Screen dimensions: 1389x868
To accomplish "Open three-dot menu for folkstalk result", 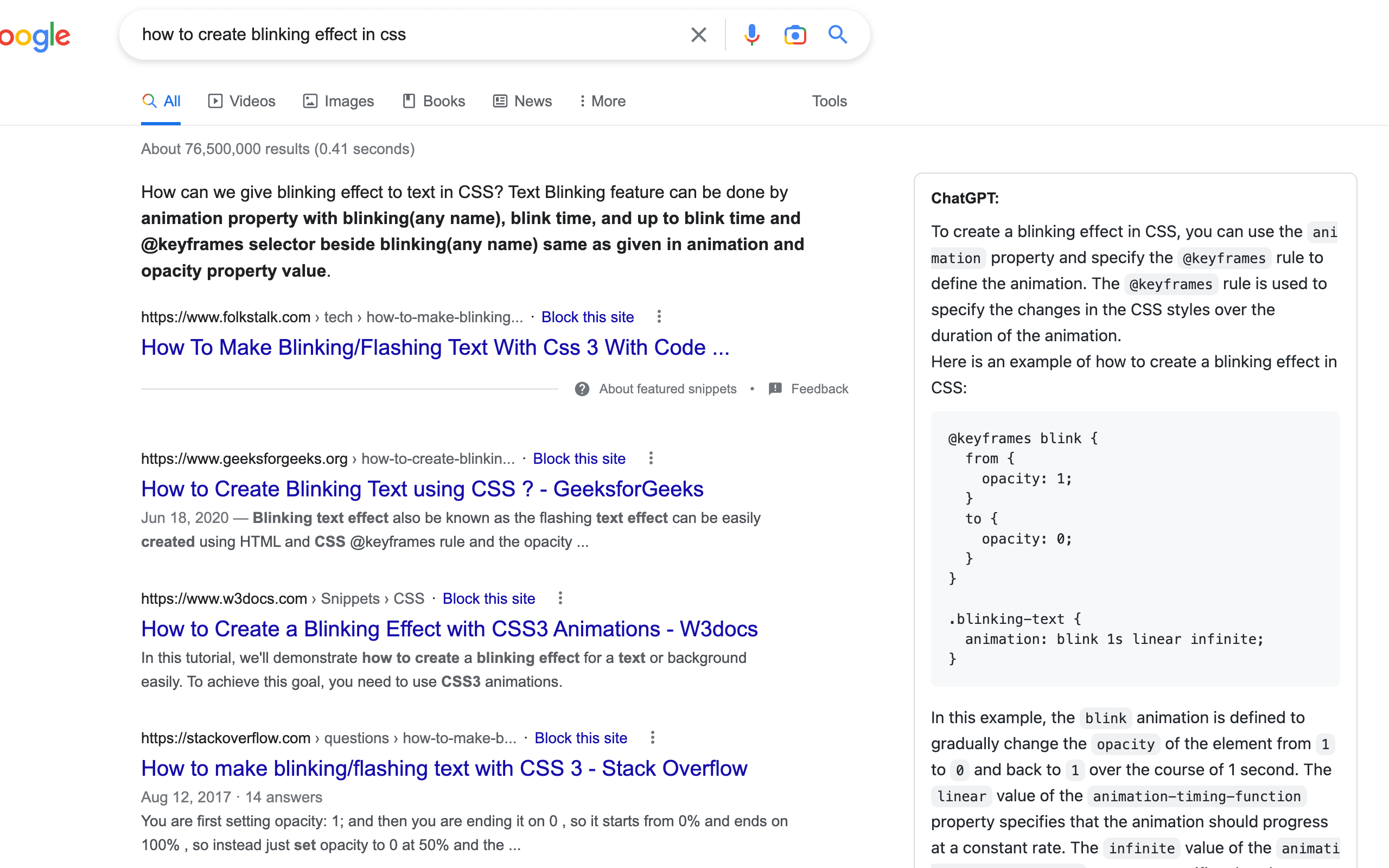I will [659, 317].
